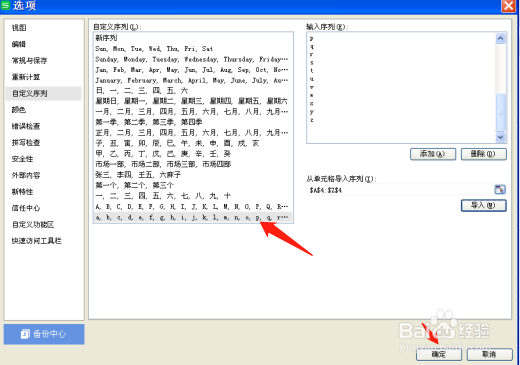The width and height of the screenshot is (520, 365).
Task: Select the 第一个, 第二个, 第三个 sequence
Action: click(193, 185)
